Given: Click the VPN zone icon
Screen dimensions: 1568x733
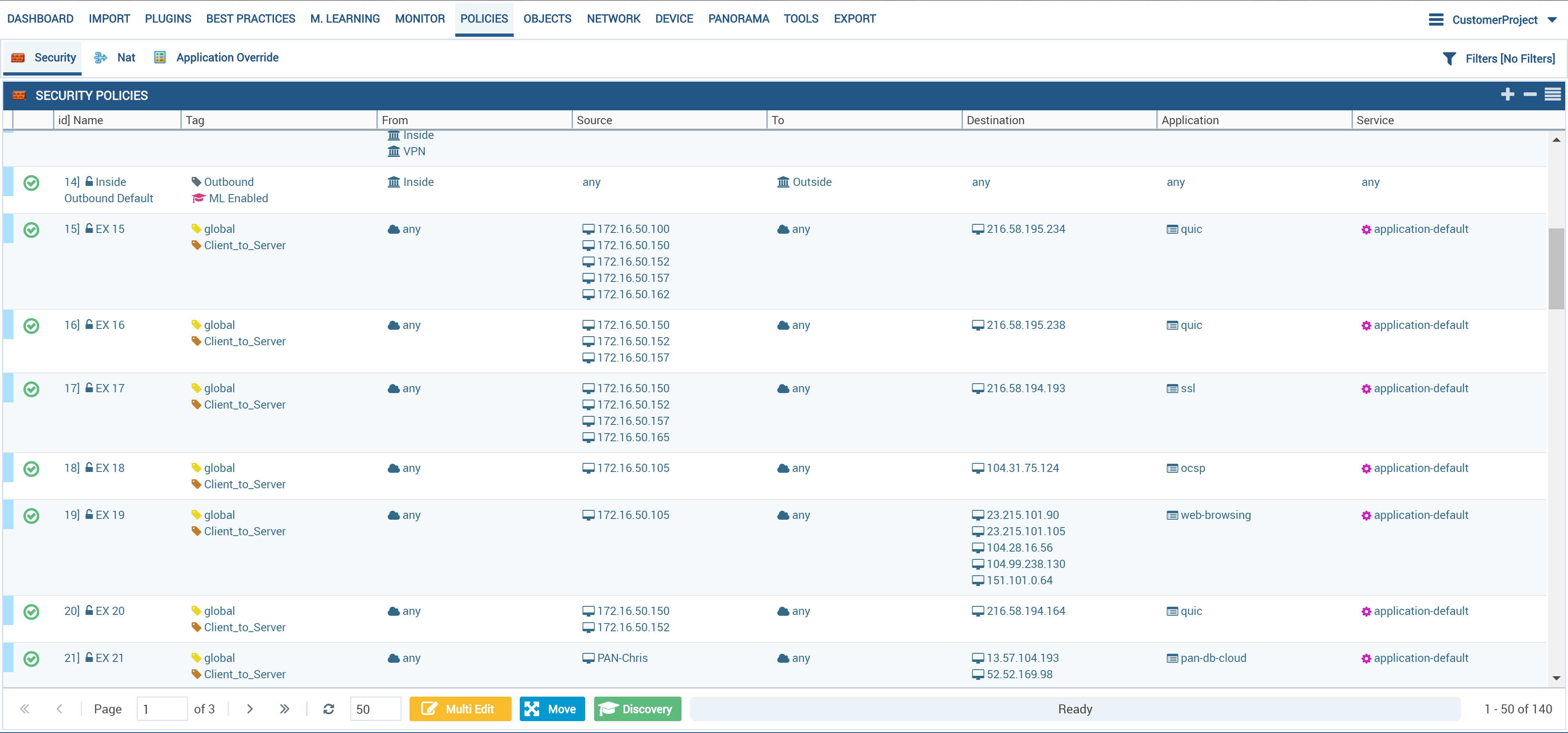Looking at the screenshot, I should pyautogui.click(x=394, y=151).
